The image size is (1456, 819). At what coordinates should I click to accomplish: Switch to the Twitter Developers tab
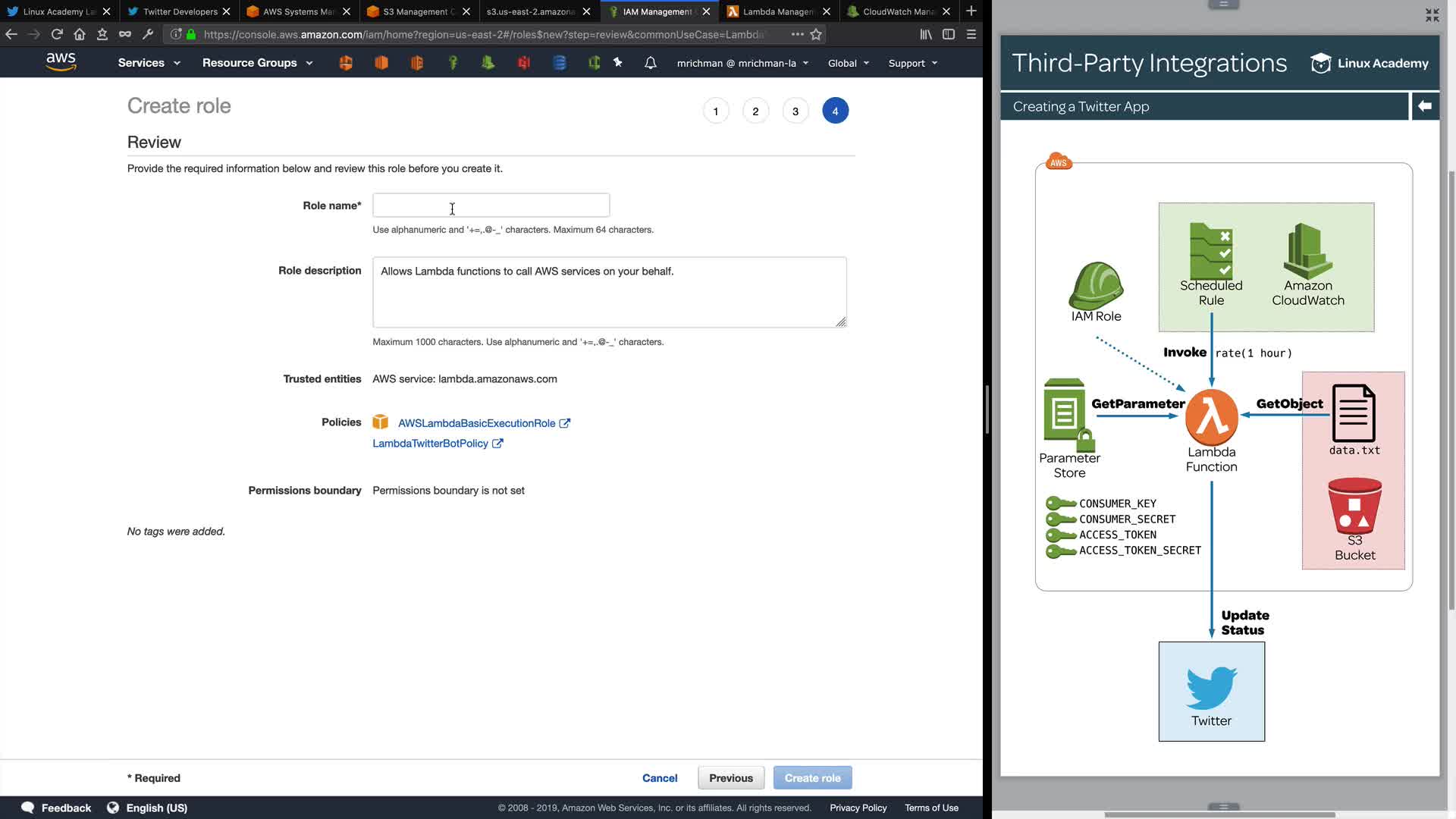[180, 11]
